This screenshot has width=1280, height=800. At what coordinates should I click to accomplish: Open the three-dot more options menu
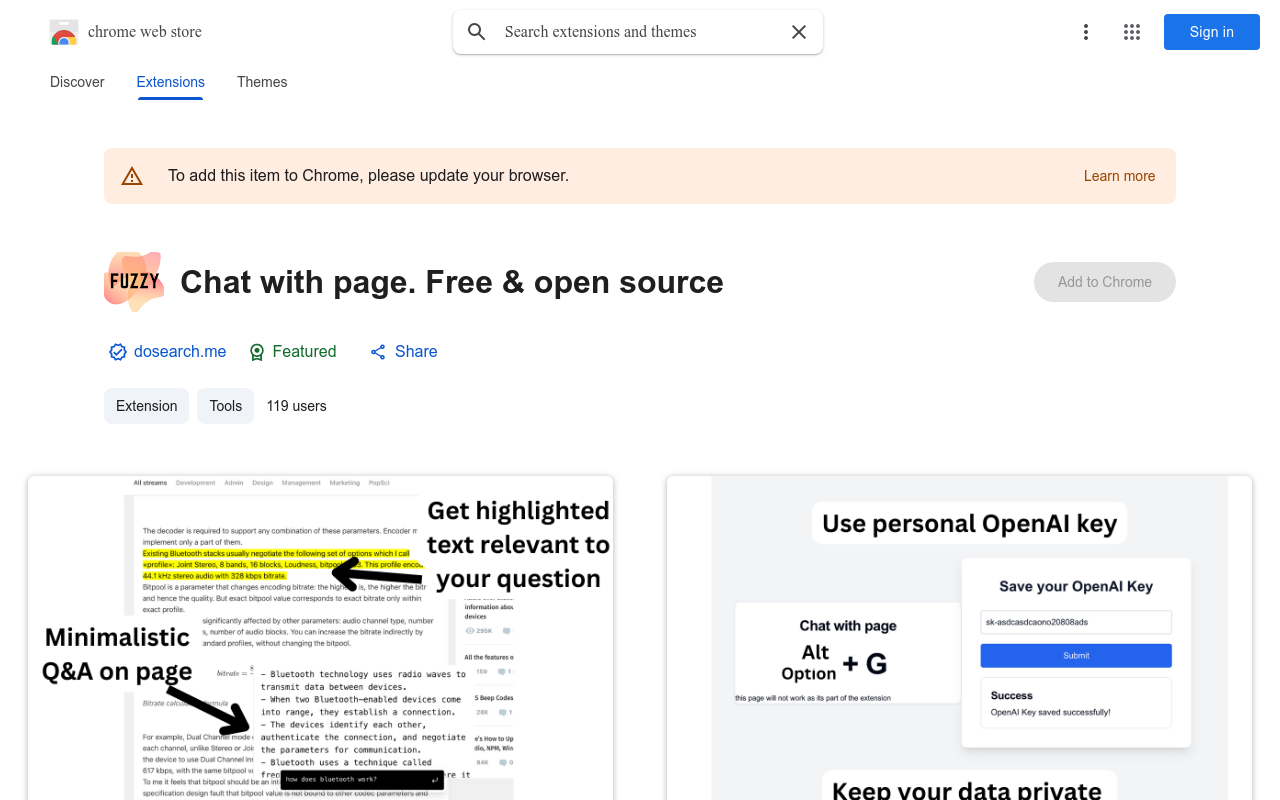(1086, 32)
